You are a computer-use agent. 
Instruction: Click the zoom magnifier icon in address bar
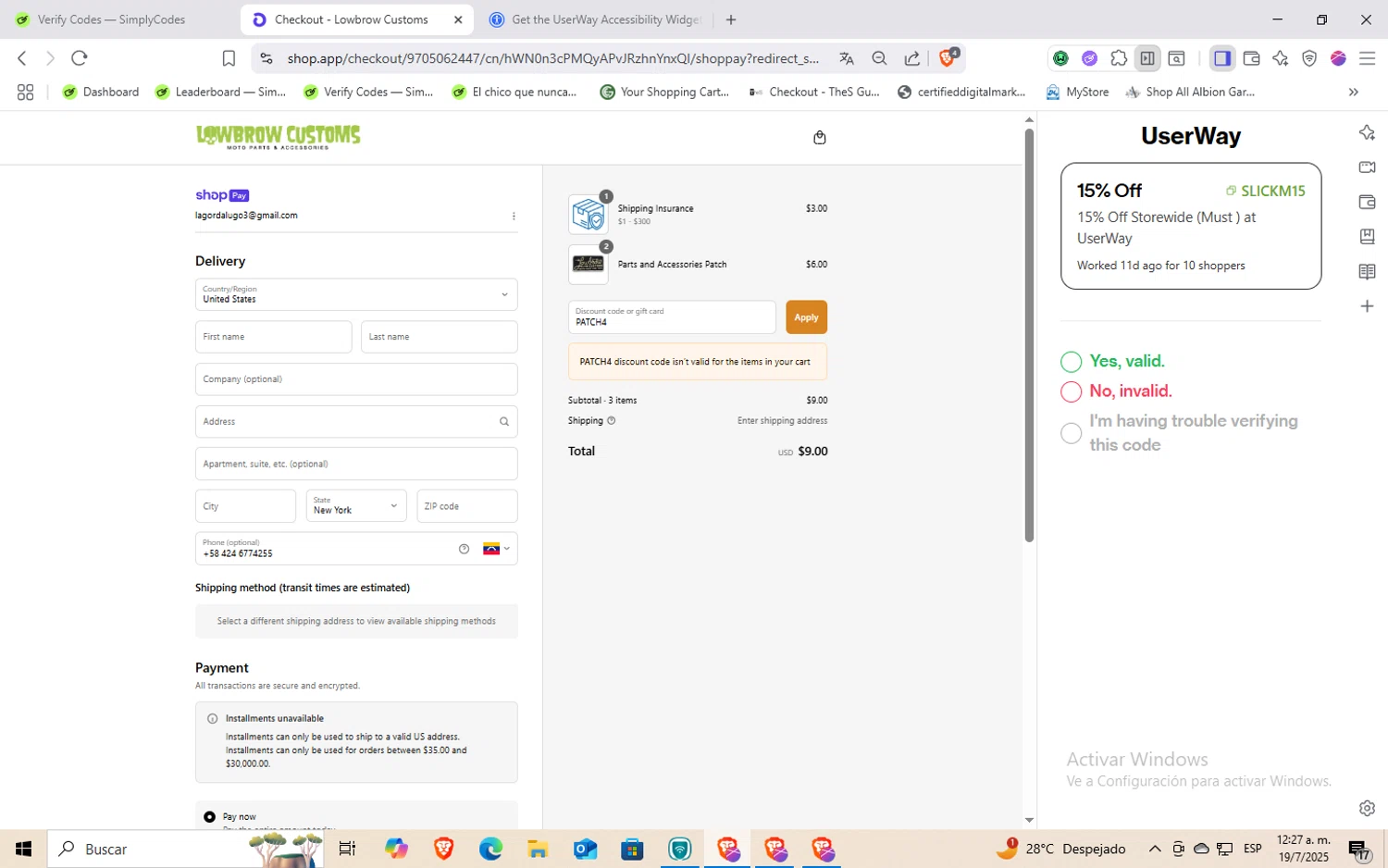point(879,58)
